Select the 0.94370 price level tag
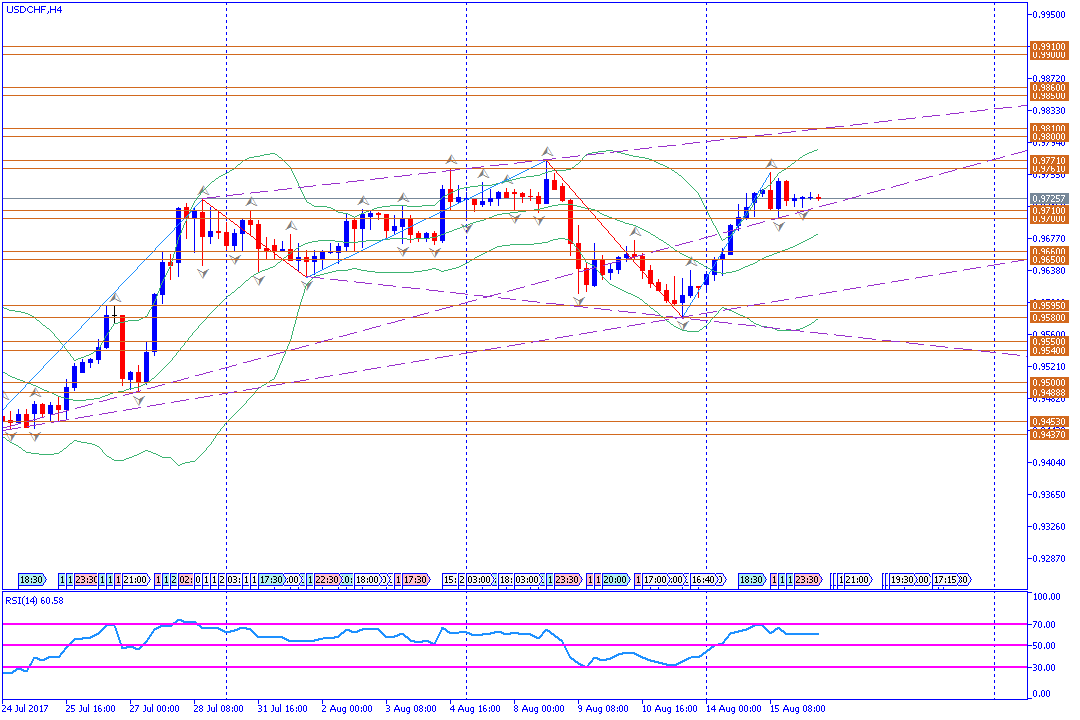The height and width of the screenshot is (720, 1080). click(x=1048, y=435)
